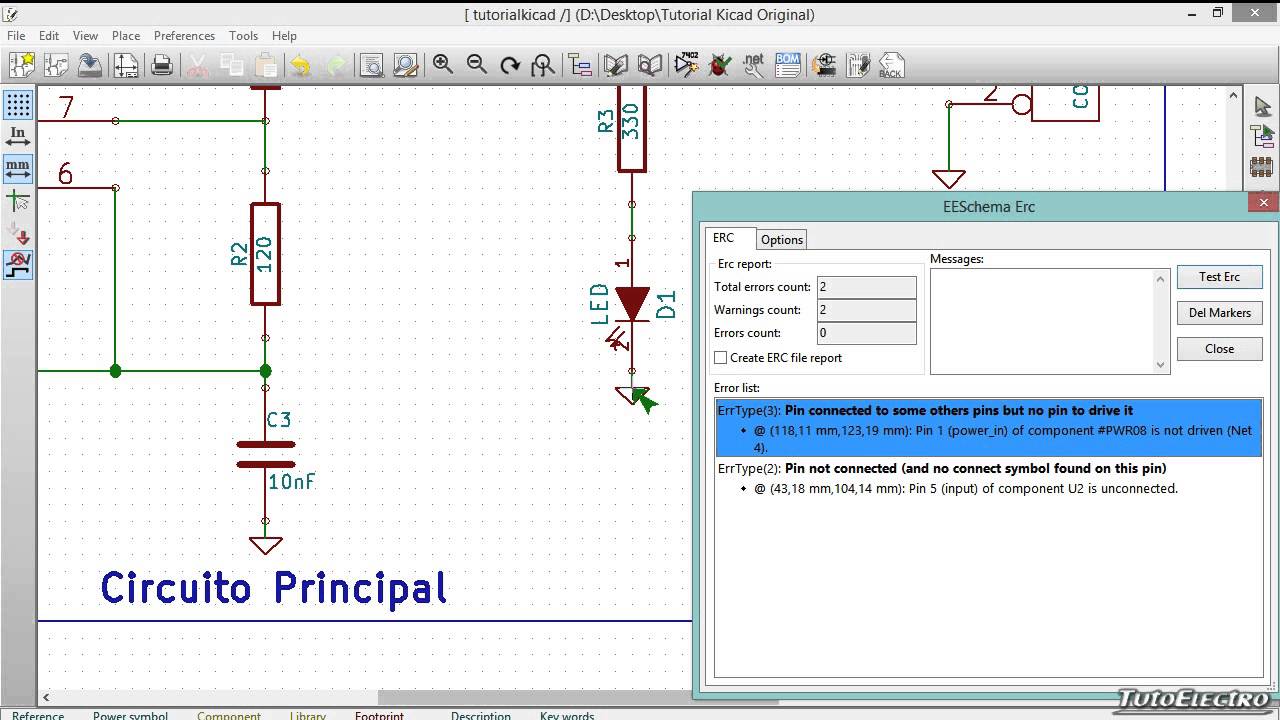Open the Help menu
The height and width of the screenshot is (720, 1280).
(x=284, y=35)
